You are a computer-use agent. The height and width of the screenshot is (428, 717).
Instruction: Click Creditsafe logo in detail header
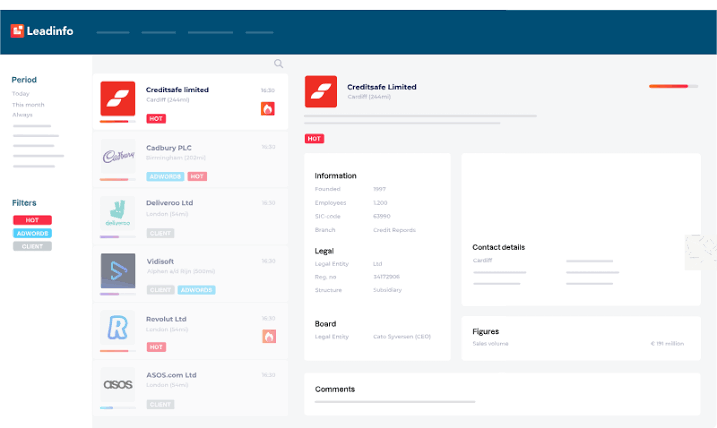(x=321, y=91)
